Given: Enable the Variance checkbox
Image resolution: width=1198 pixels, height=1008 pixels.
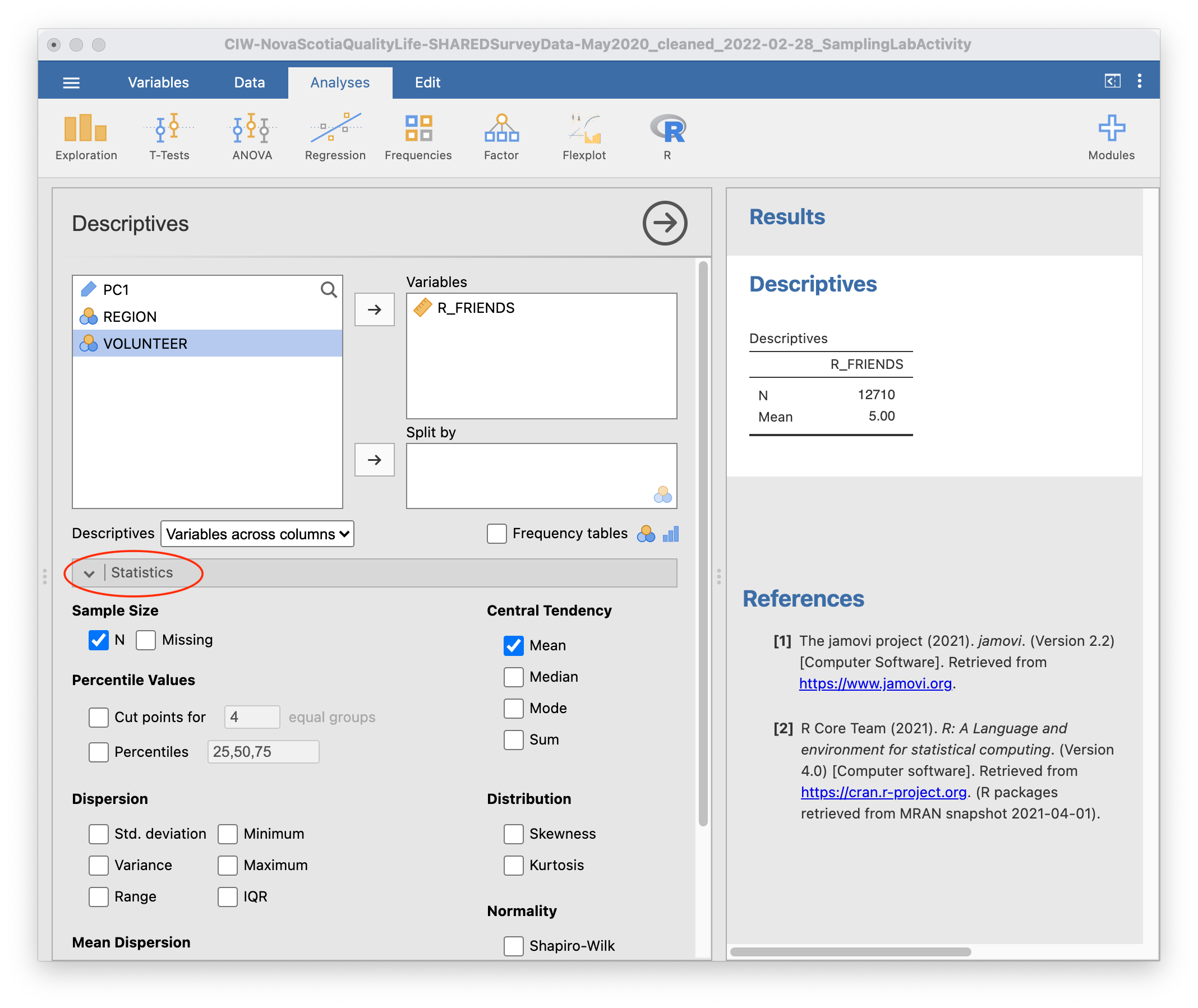Looking at the screenshot, I should (98, 866).
